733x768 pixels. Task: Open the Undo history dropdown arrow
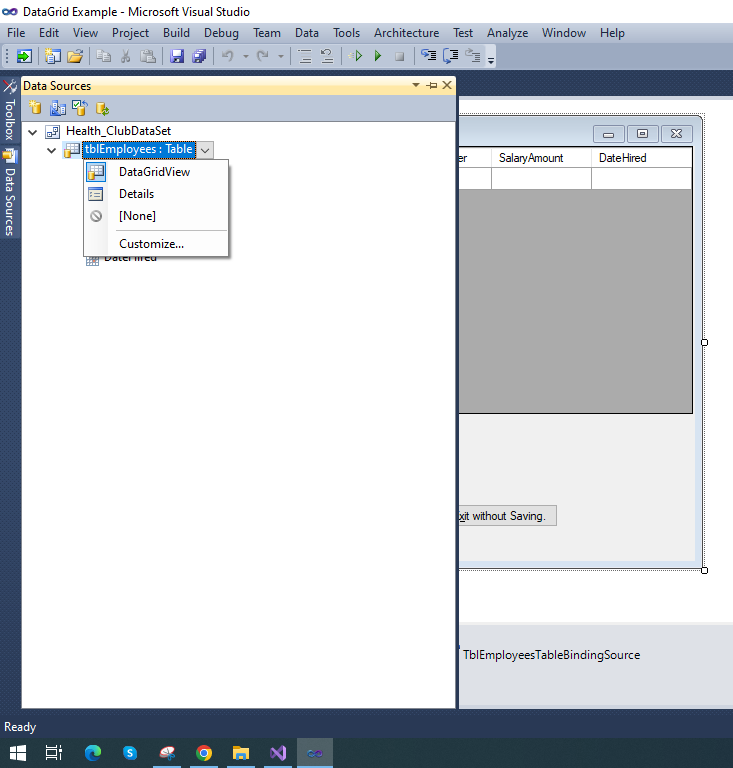point(246,56)
